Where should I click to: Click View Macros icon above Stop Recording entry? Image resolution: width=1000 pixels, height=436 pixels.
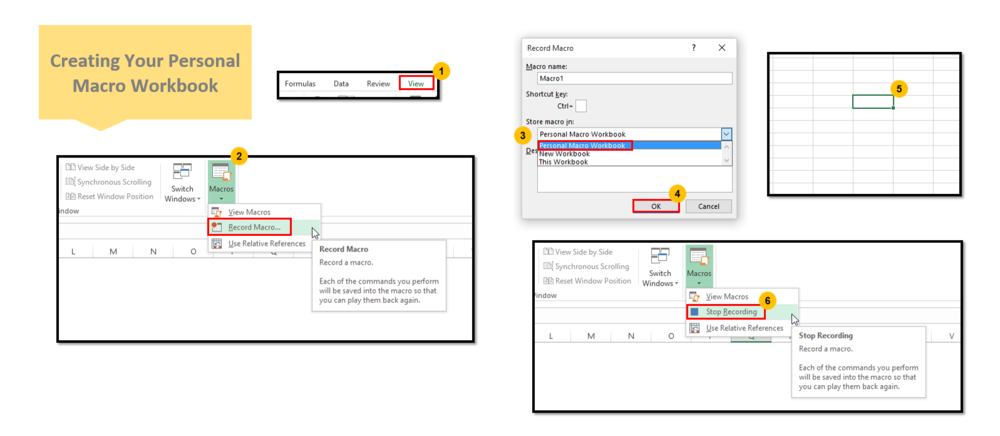click(694, 297)
